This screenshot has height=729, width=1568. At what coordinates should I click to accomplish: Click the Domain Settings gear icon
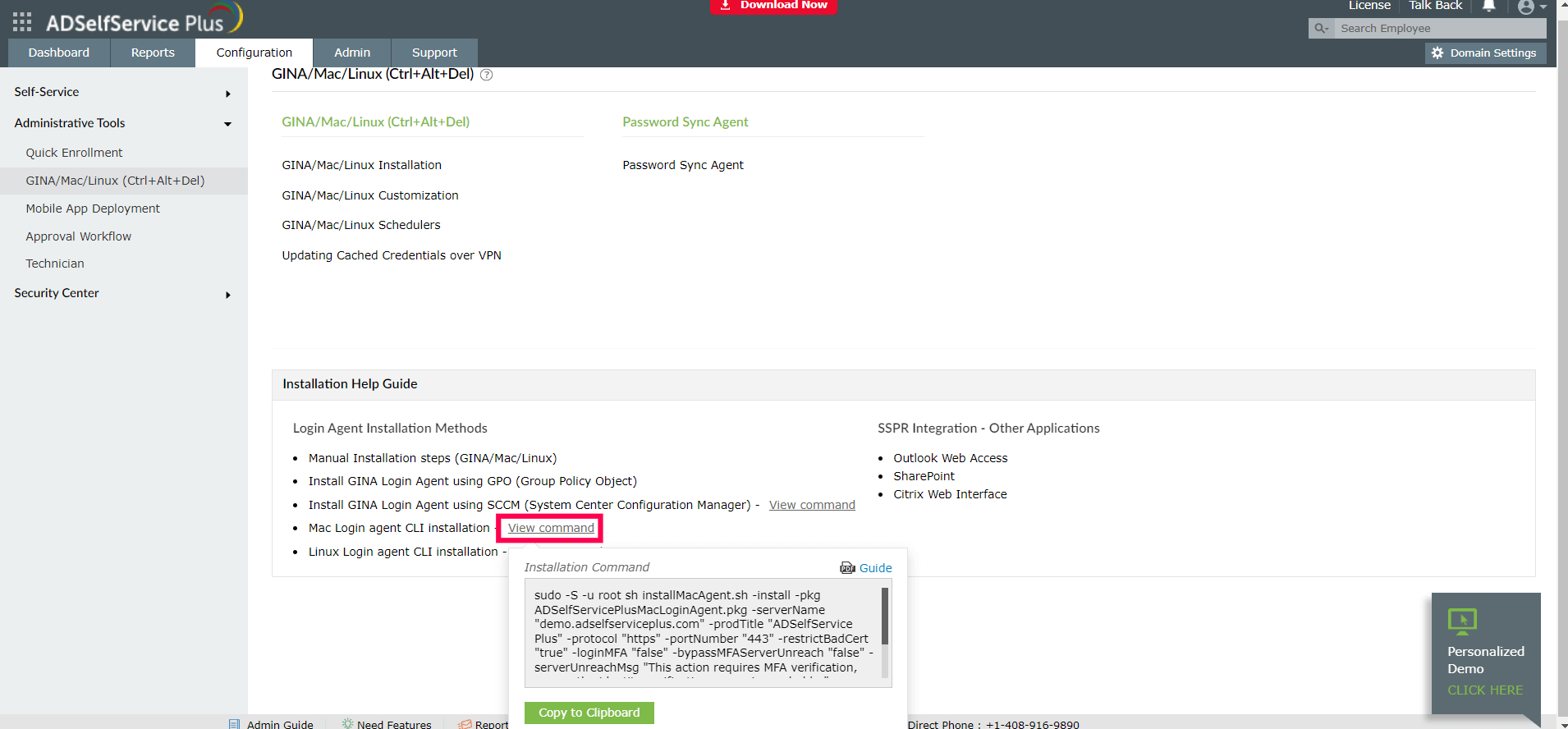(1437, 53)
